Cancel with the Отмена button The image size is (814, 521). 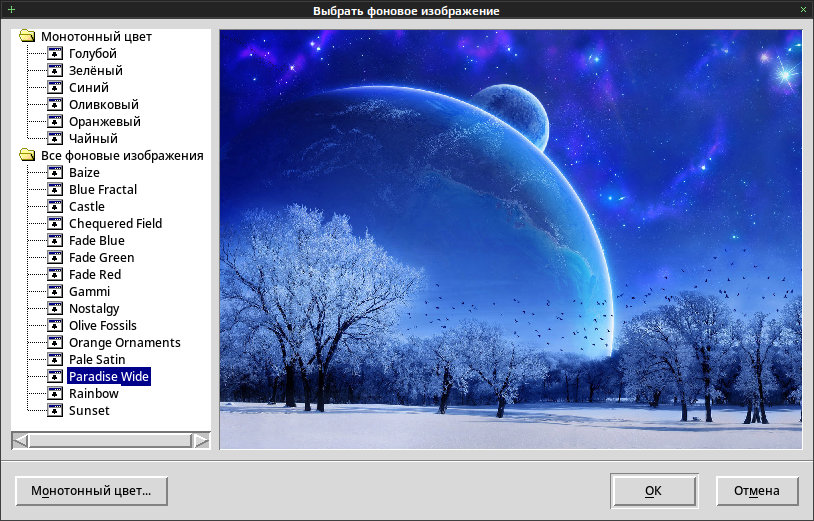tap(757, 491)
